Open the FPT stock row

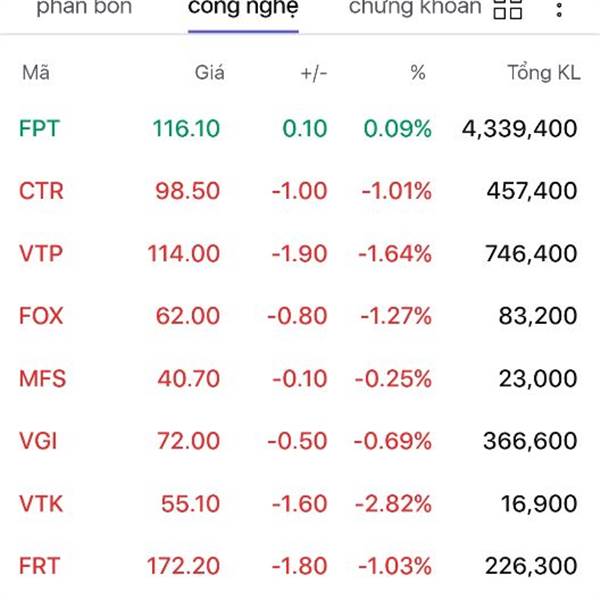pos(298,128)
